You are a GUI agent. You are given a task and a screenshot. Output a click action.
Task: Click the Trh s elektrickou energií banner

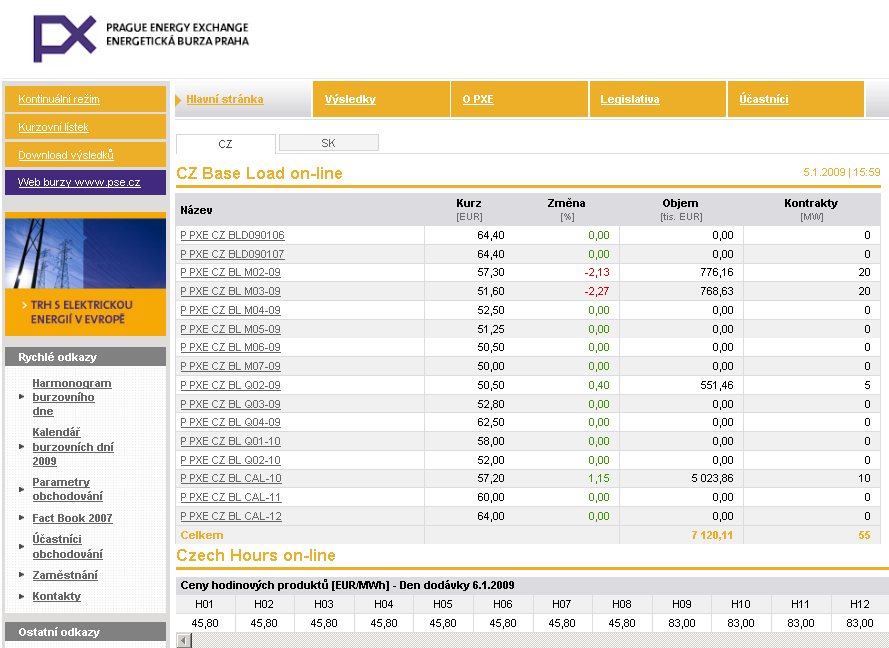point(86,274)
